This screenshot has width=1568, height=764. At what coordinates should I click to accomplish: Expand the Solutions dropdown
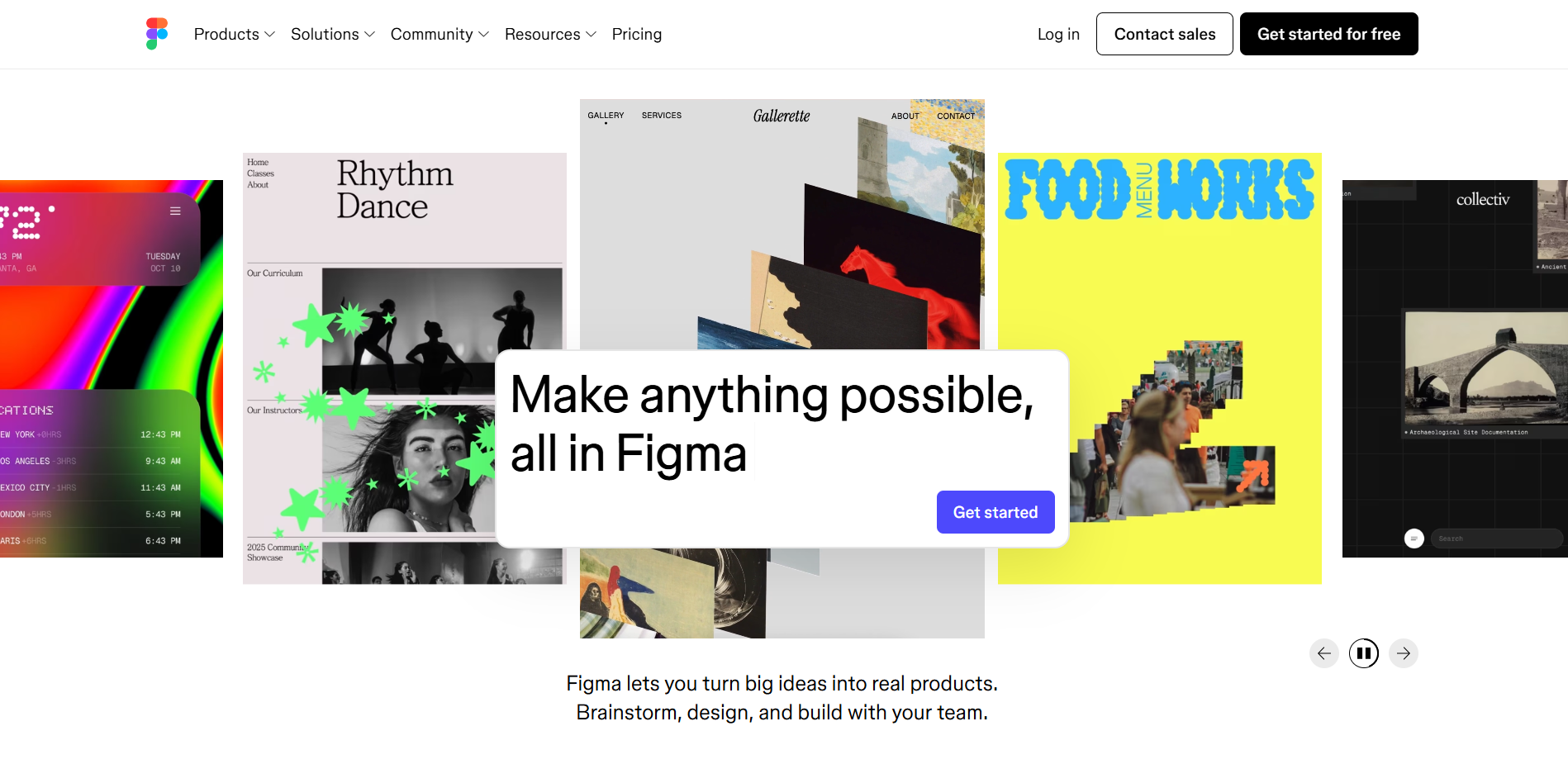point(333,34)
